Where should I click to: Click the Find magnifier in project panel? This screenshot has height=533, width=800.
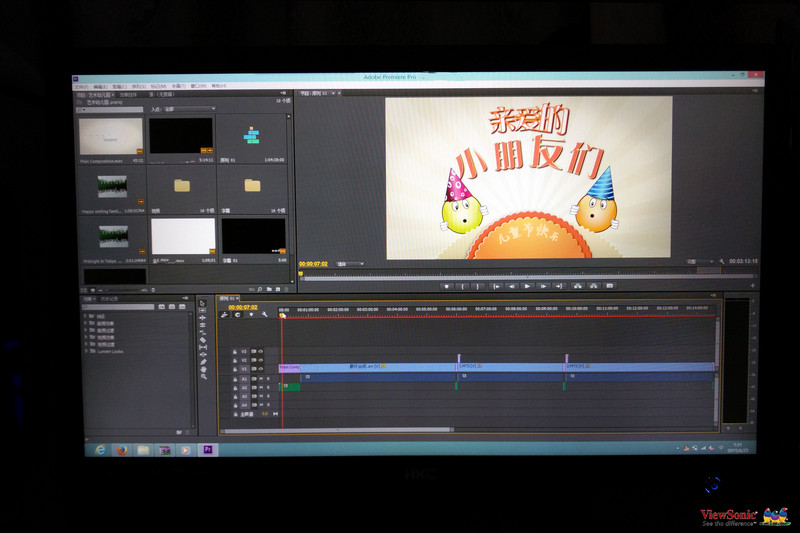pos(260,290)
